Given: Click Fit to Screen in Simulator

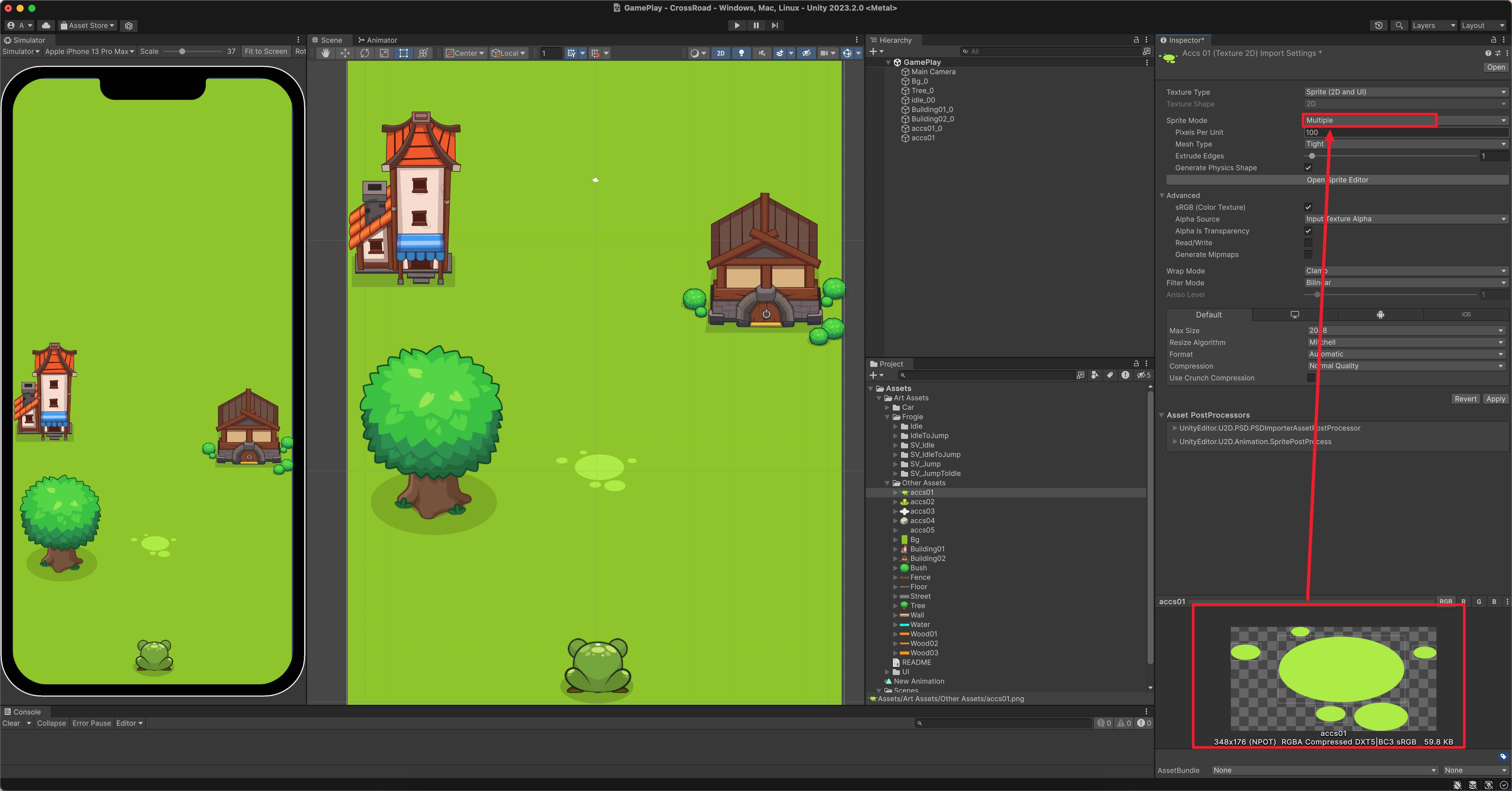Looking at the screenshot, I should click(266, 51).
